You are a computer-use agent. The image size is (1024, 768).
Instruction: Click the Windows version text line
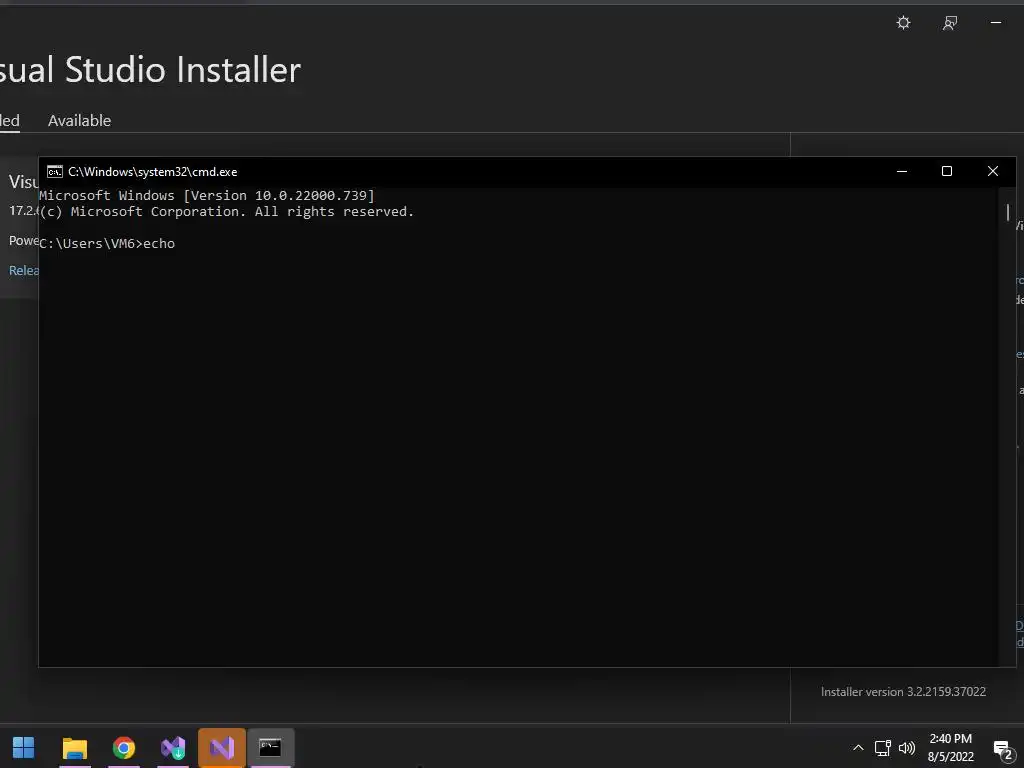pos(207,195)
